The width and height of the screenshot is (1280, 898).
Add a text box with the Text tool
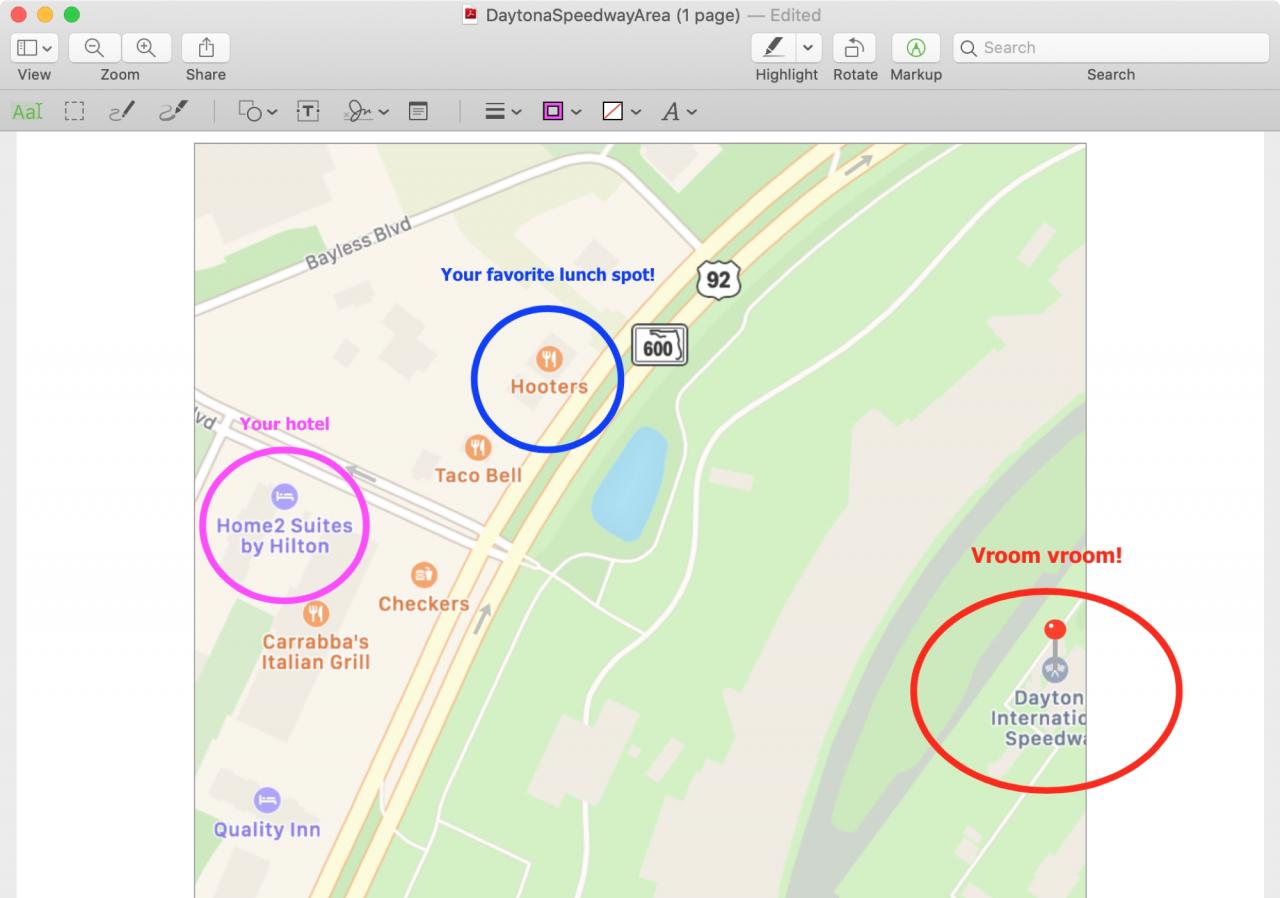tap(308, 112)
